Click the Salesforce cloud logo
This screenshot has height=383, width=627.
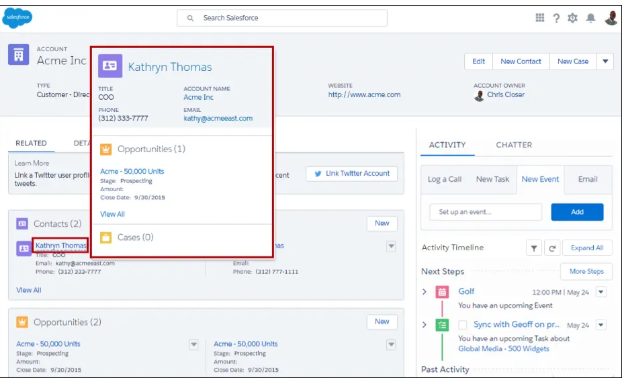tap(17, 18)
